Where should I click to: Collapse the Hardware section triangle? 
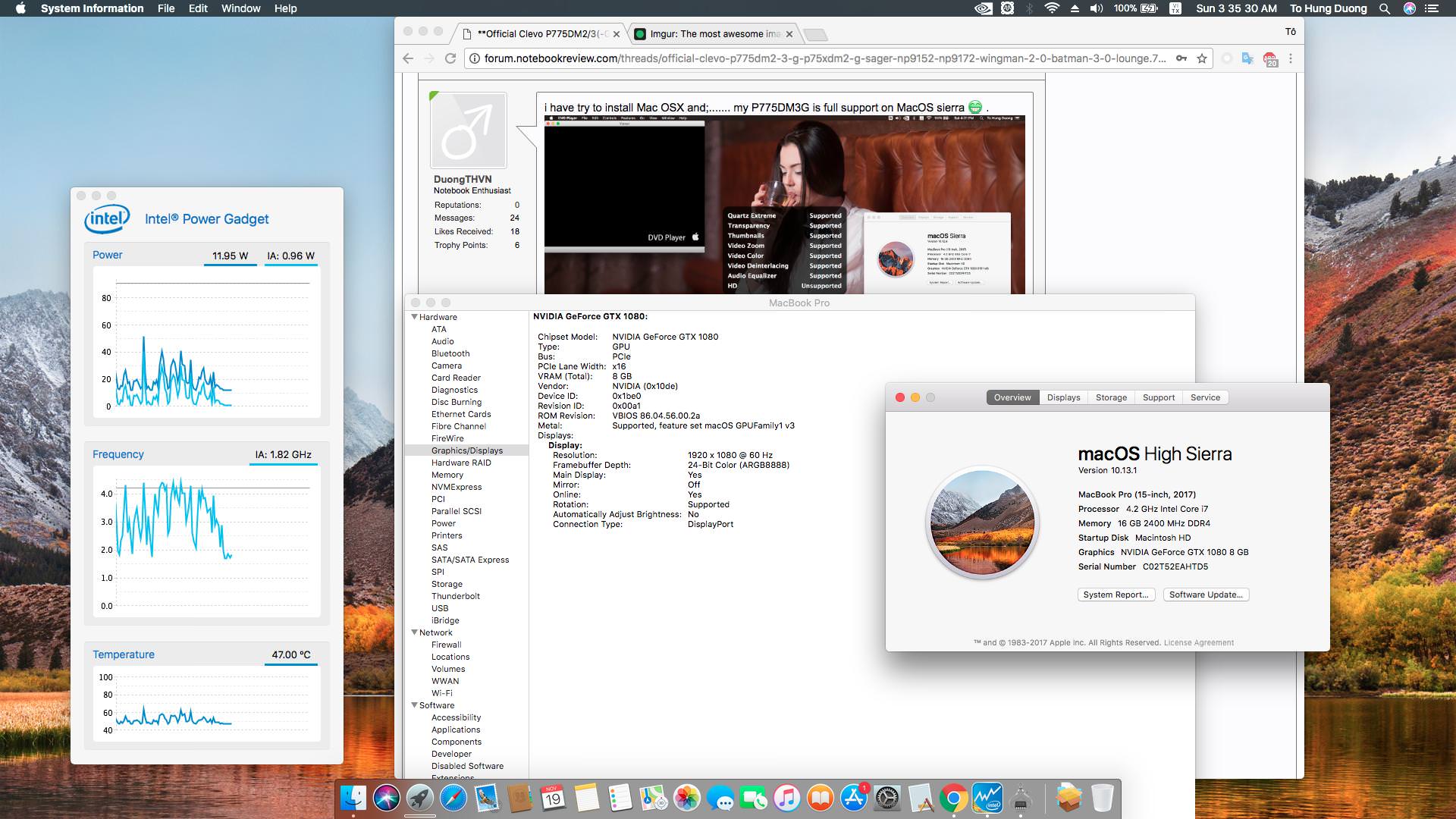(x=415, y=317)
